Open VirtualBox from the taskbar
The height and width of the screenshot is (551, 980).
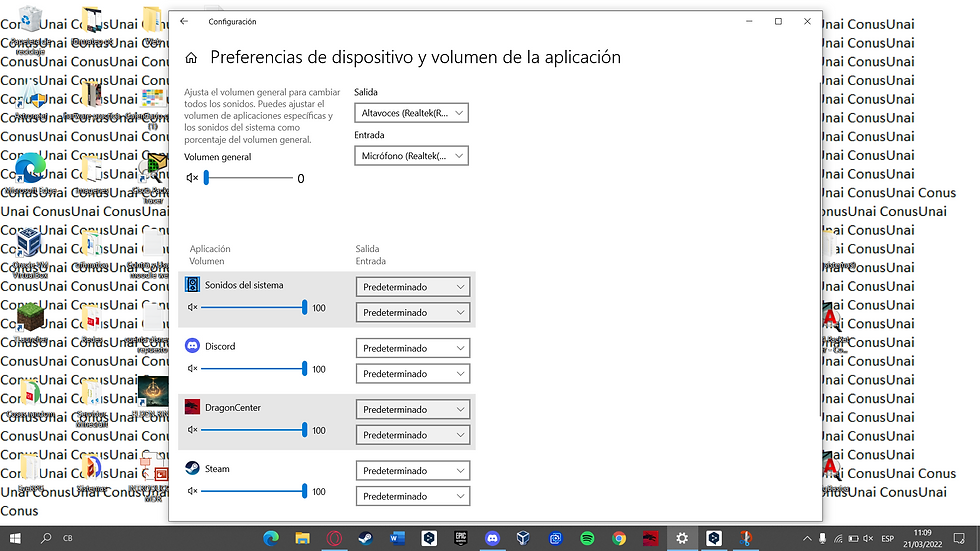click(x=524, y=538)
